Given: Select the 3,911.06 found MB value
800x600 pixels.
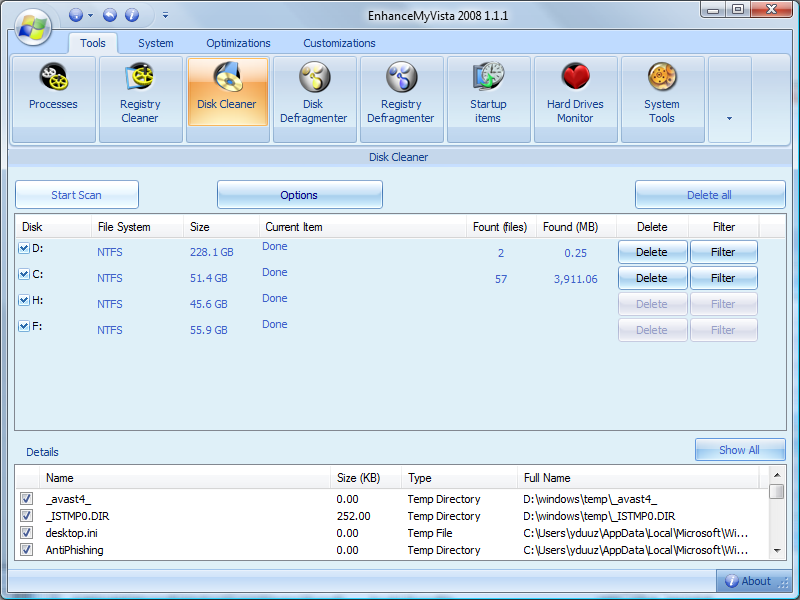Looking at the screenshot, I should pyautogui.click(x=576, y=279).
